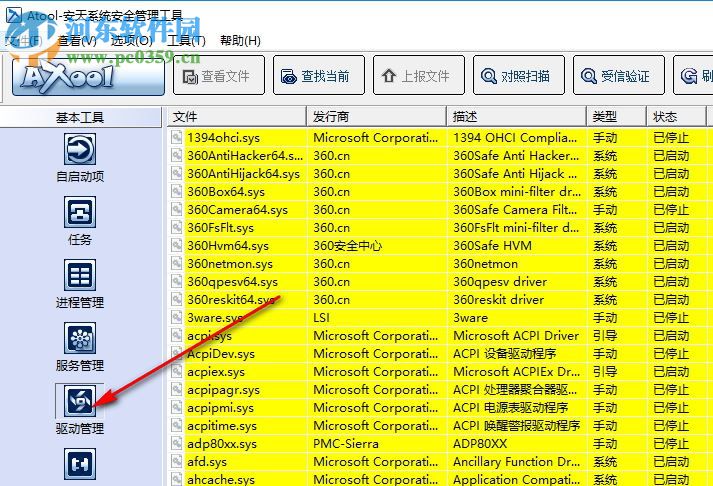Open the 工具(T) menu
The width and height of the screenshot is (713, 486).
click(x=186, y=41)
